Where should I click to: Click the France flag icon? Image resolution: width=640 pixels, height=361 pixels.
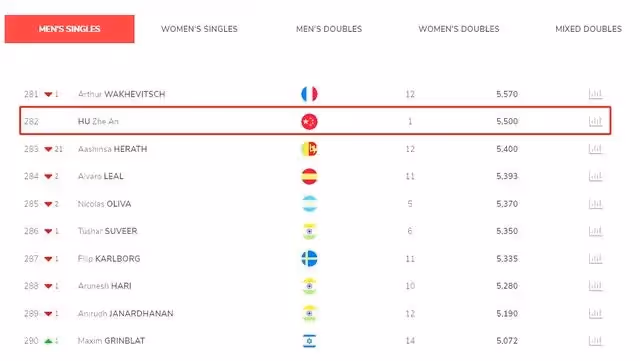309,94
